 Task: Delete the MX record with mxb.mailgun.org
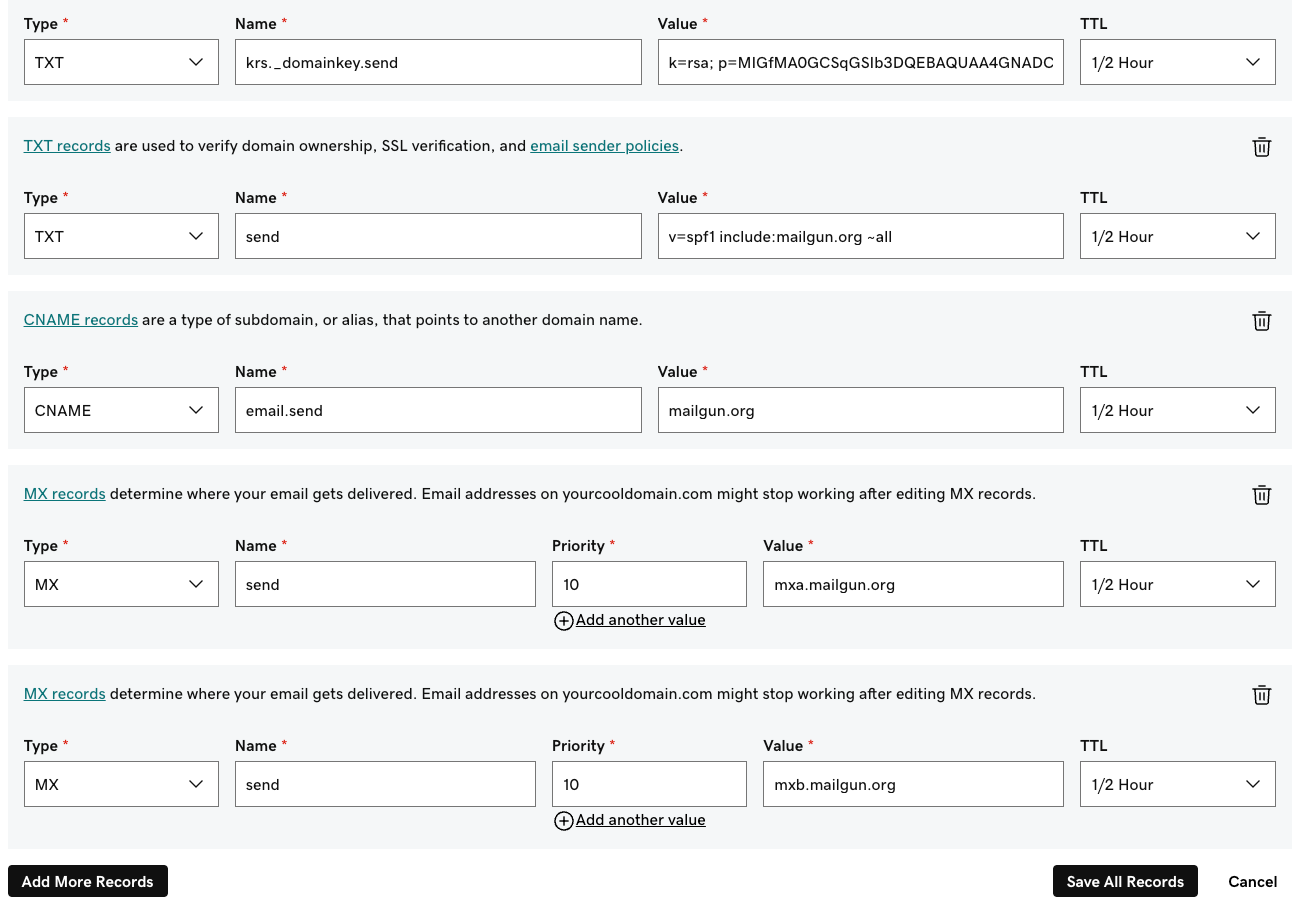click(x=1261, y=694)
